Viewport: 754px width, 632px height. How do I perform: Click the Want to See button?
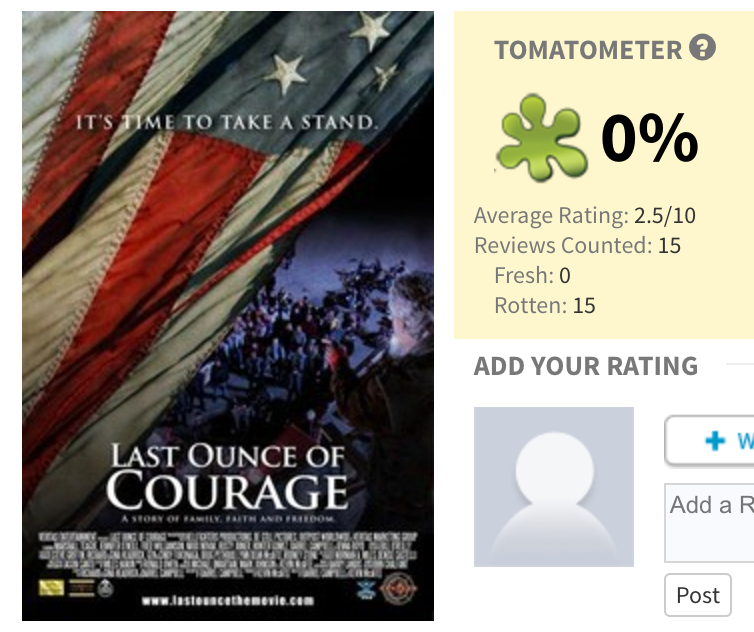(x=712, y=440)
